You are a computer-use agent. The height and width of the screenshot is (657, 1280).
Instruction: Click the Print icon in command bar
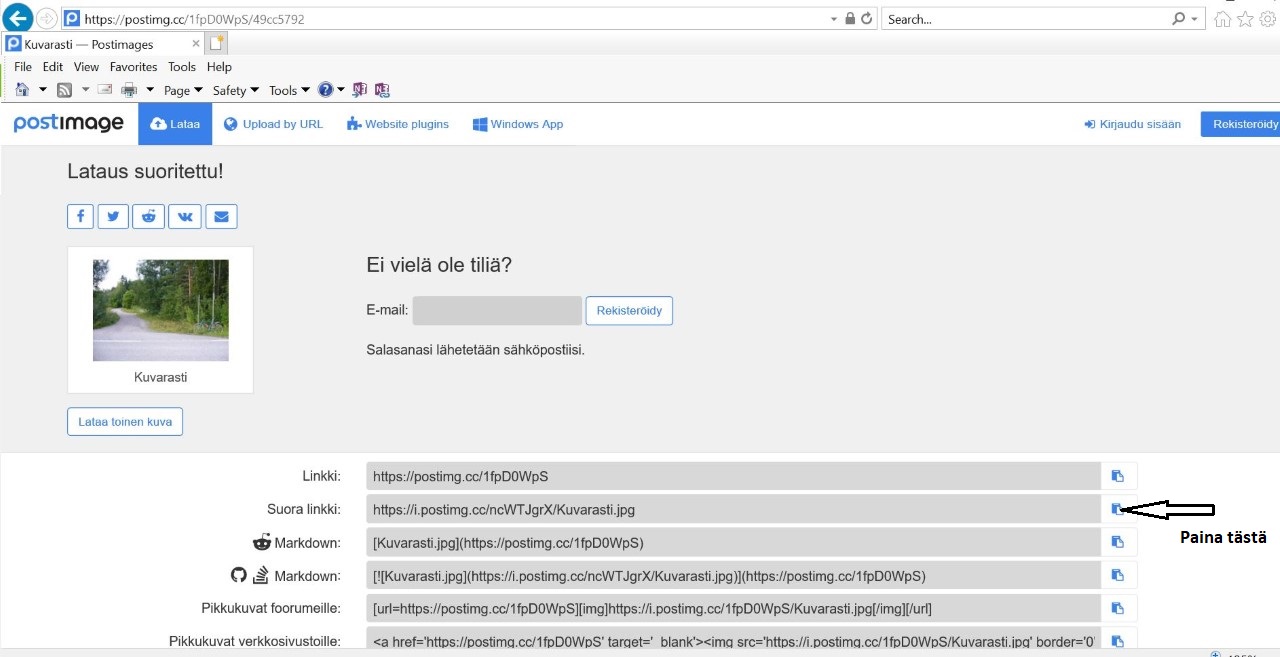[129, 90]
